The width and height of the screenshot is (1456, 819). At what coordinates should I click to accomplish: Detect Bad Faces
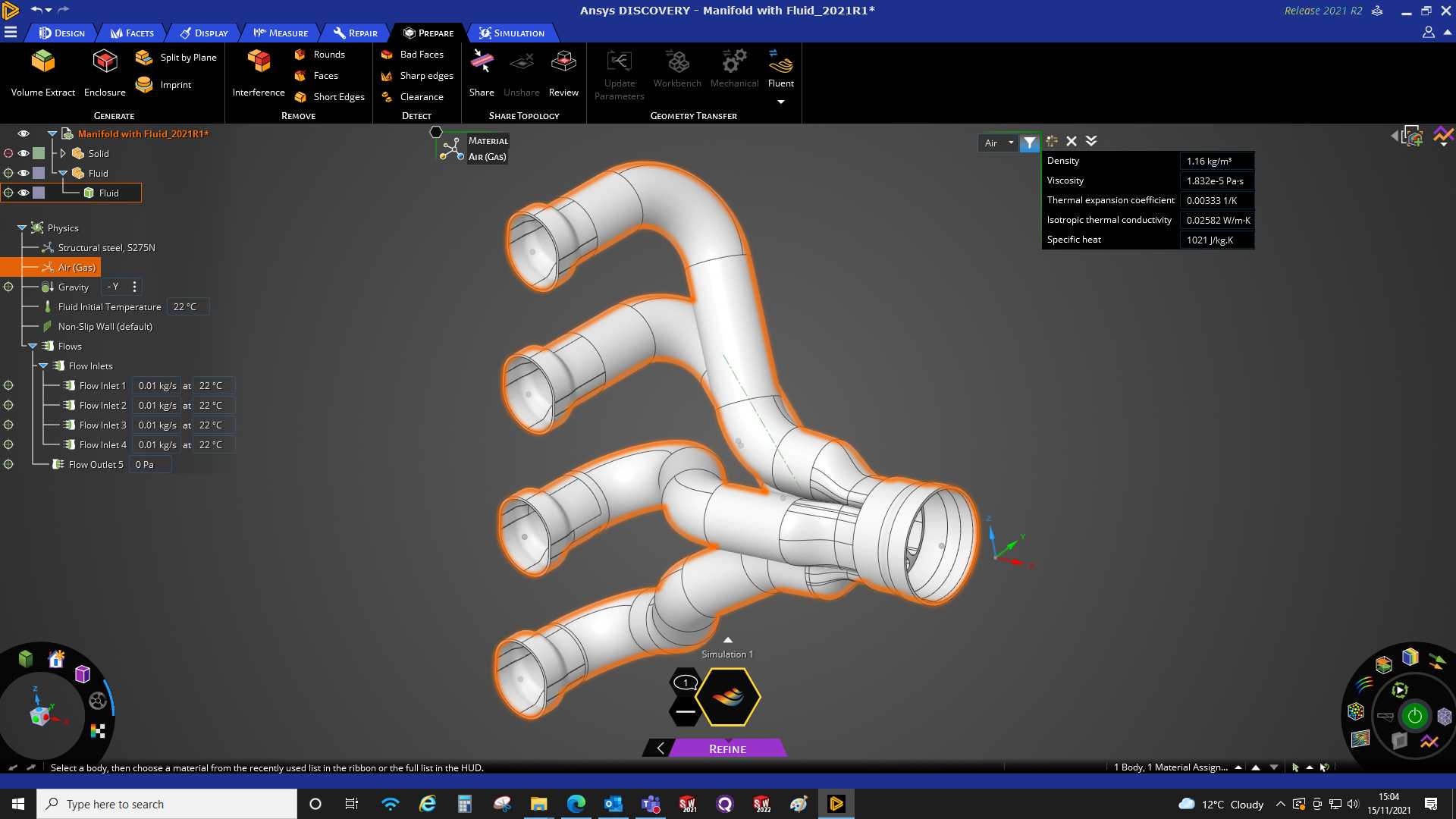coord(412,55)
